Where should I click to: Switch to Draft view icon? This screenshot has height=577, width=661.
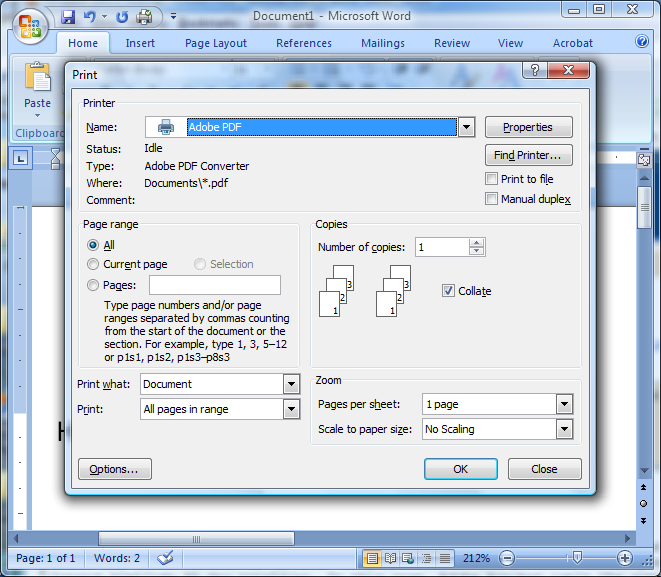(x=445, y=558)
